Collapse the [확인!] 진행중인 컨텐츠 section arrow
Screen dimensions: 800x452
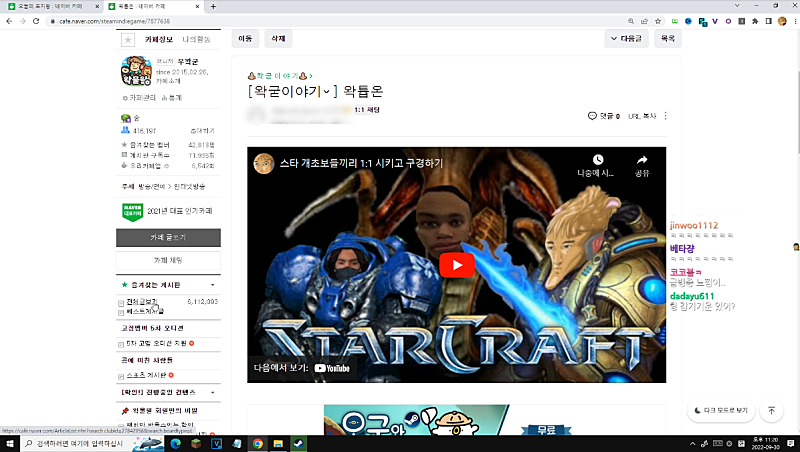pos(213,392)
